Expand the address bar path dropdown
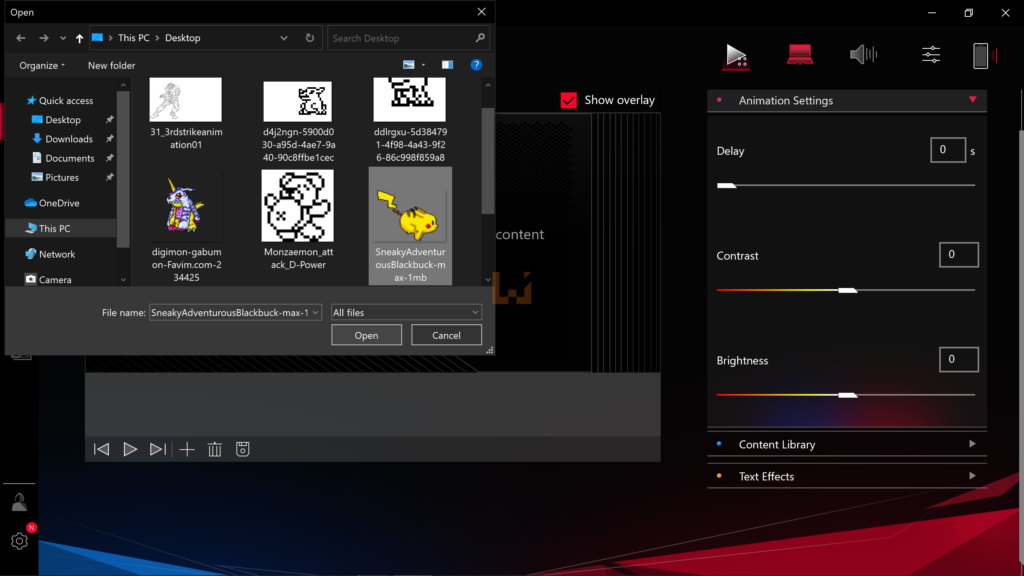This screenshot has width=1024, height=576. [284, 38]
